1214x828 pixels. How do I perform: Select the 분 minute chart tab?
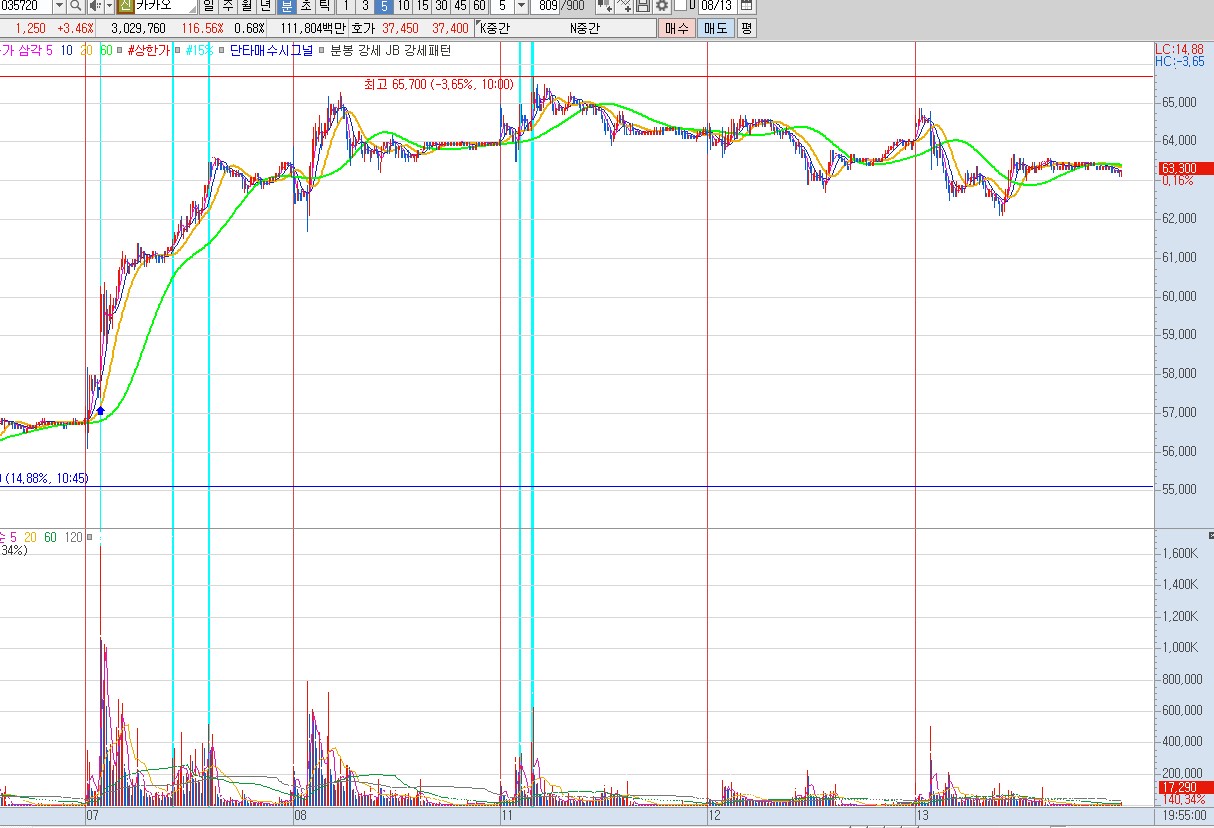pos(286,6)
